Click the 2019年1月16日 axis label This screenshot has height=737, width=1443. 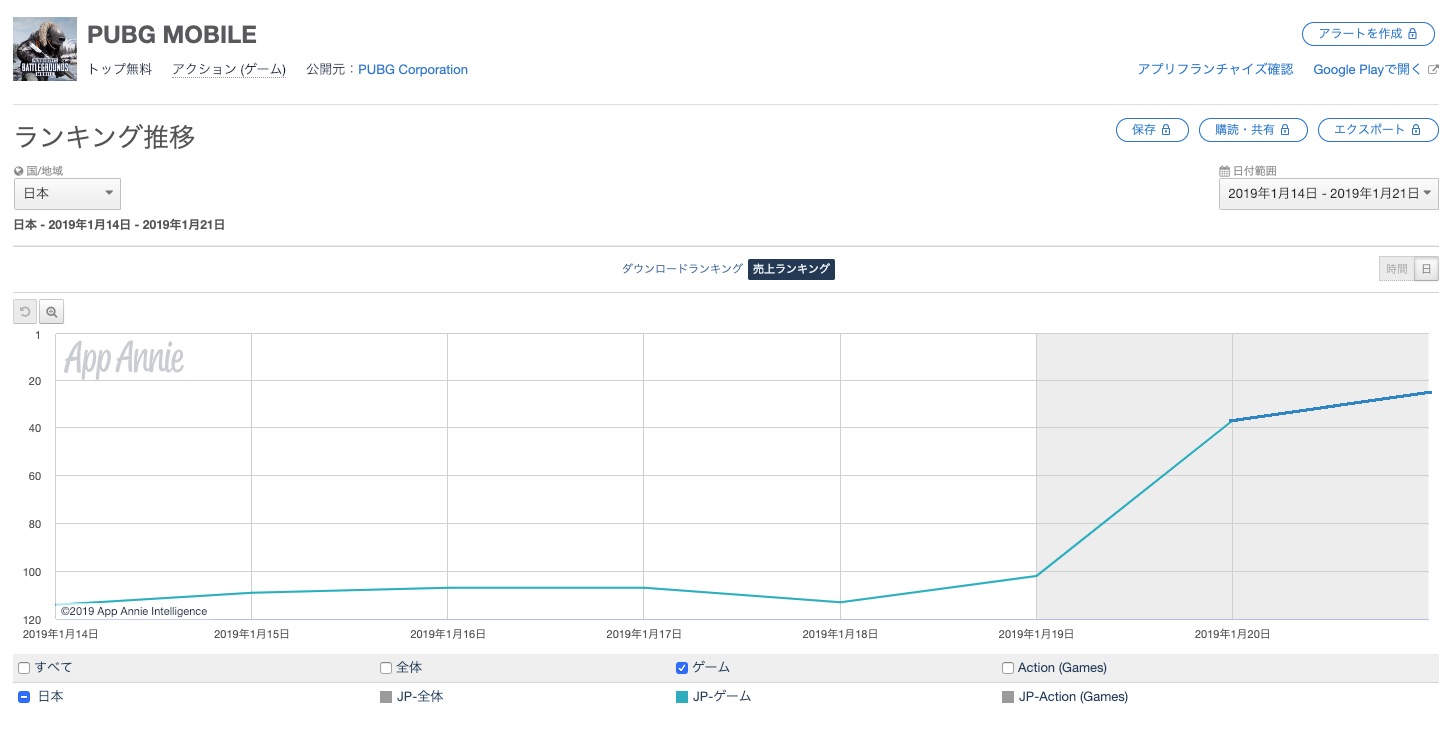[448, 634]
